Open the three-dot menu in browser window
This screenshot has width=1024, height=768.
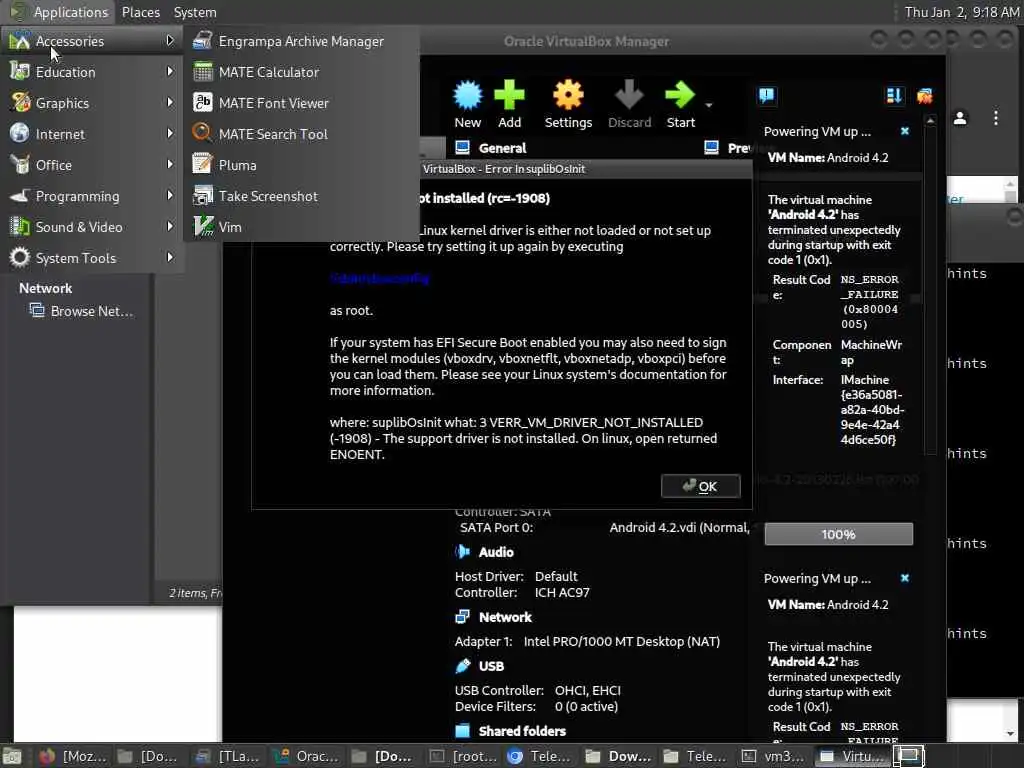tap(996, 118)
